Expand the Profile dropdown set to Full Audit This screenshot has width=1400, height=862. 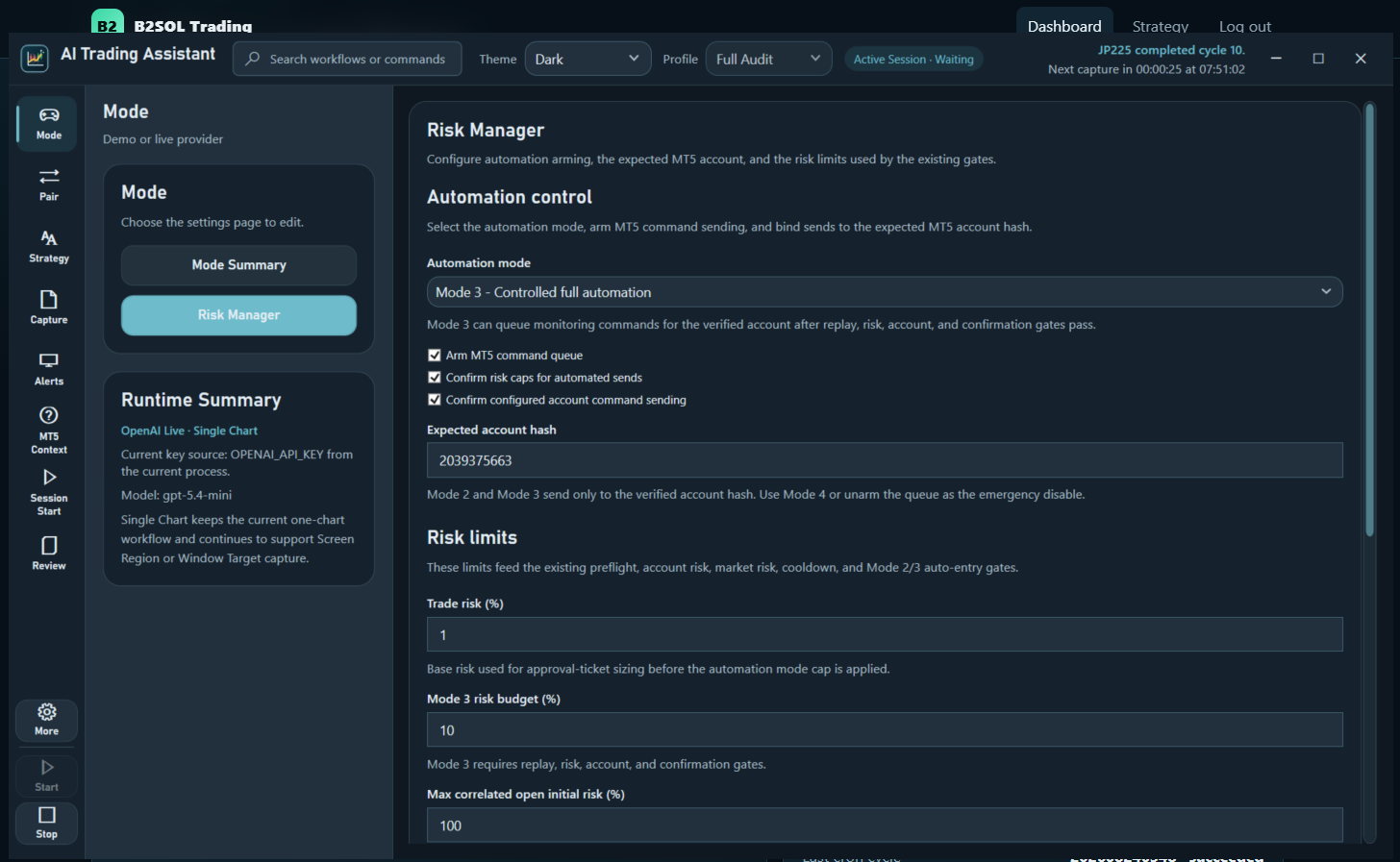click(769, 59)
